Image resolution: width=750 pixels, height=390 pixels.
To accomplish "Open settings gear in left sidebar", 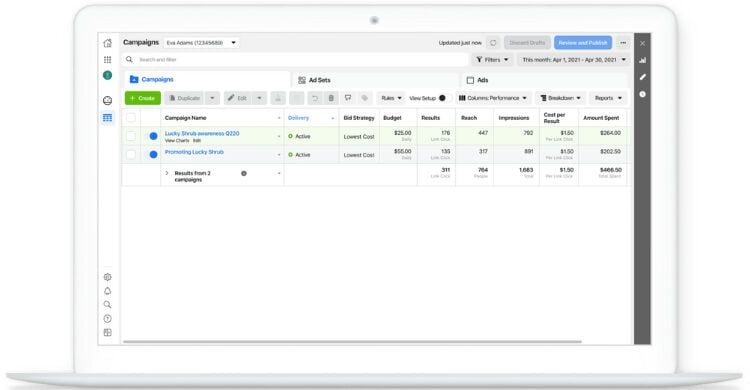I will coord(108,277).
